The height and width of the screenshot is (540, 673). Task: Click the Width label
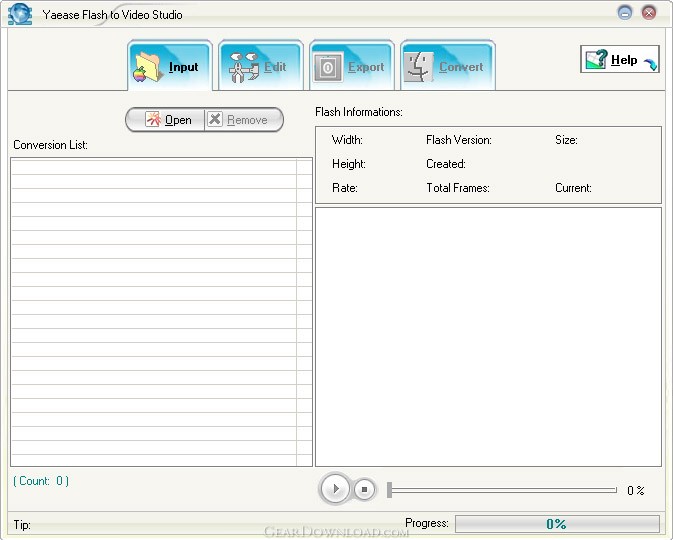click(x=347, y=140)
